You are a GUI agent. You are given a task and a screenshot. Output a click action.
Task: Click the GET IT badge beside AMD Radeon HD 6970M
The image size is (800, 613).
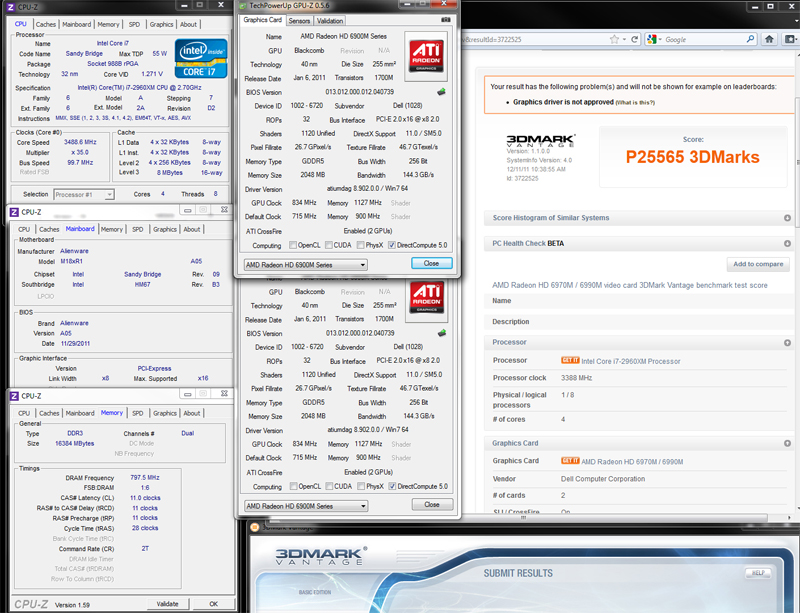[570, 461]
